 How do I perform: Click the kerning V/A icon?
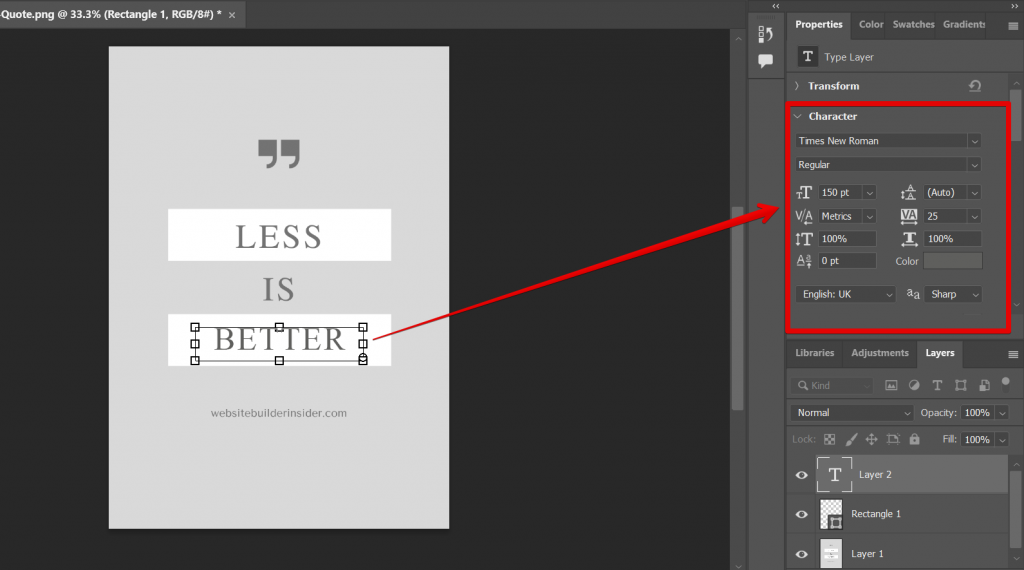[x=804, y=216]
